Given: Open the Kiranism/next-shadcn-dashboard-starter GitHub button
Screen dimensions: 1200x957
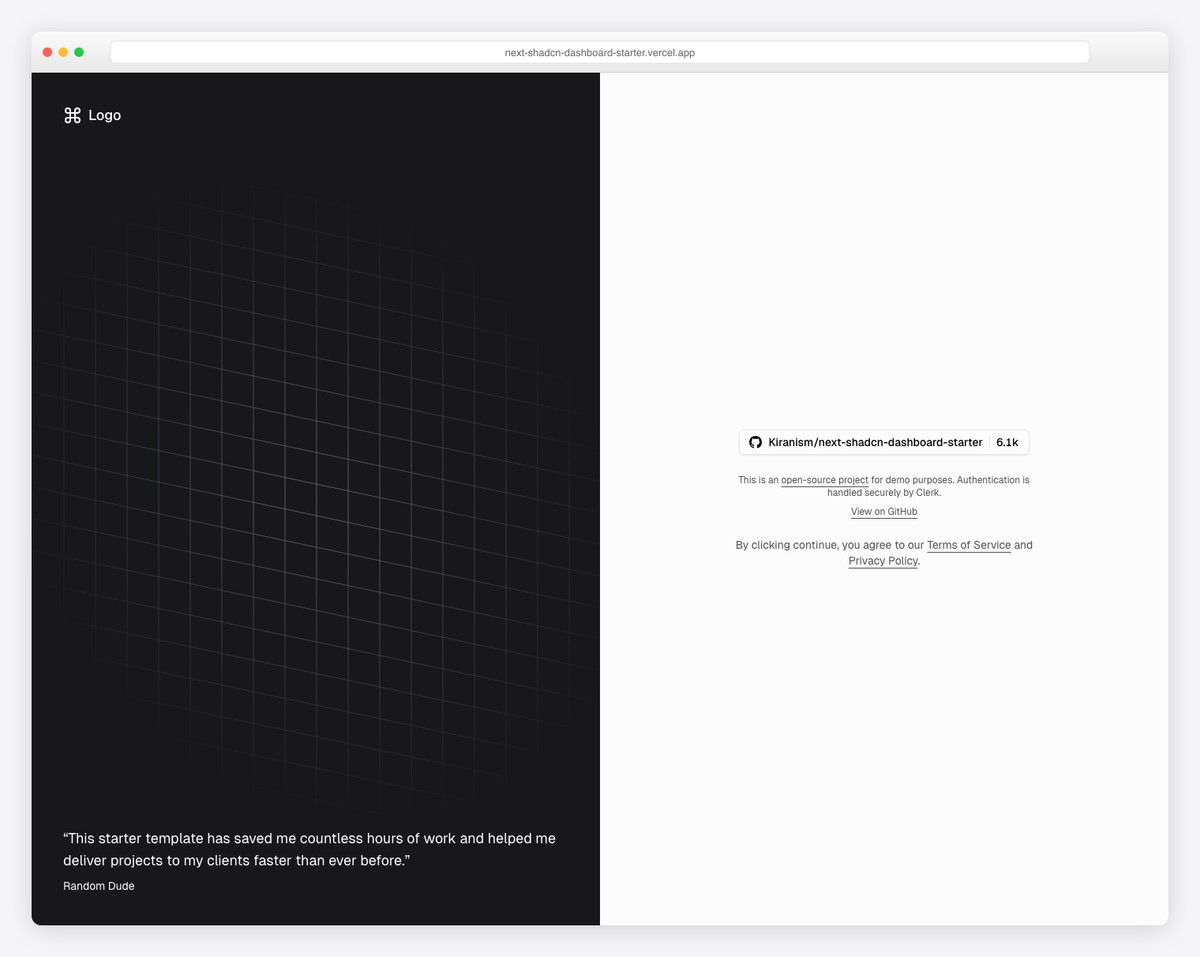Looking at the screenshot, I should pyautogui.click(x=875, y=441).
